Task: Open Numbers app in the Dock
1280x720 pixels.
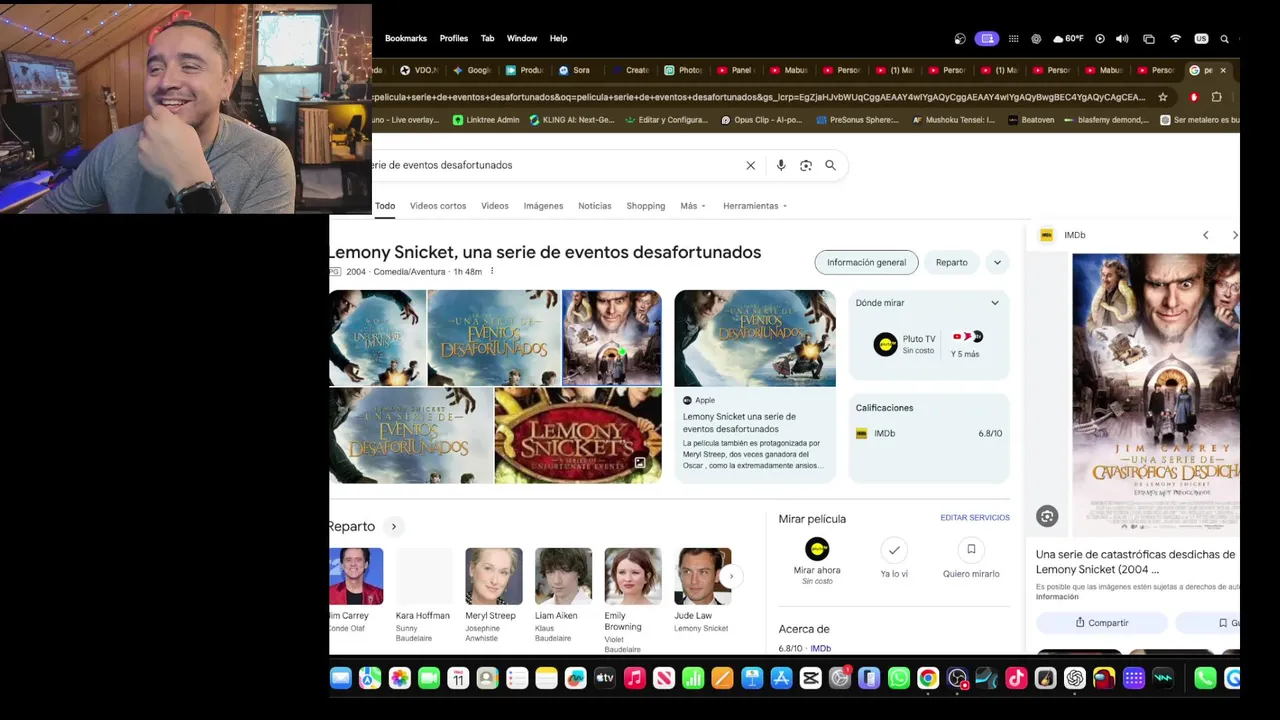Action: click(693, 678)
